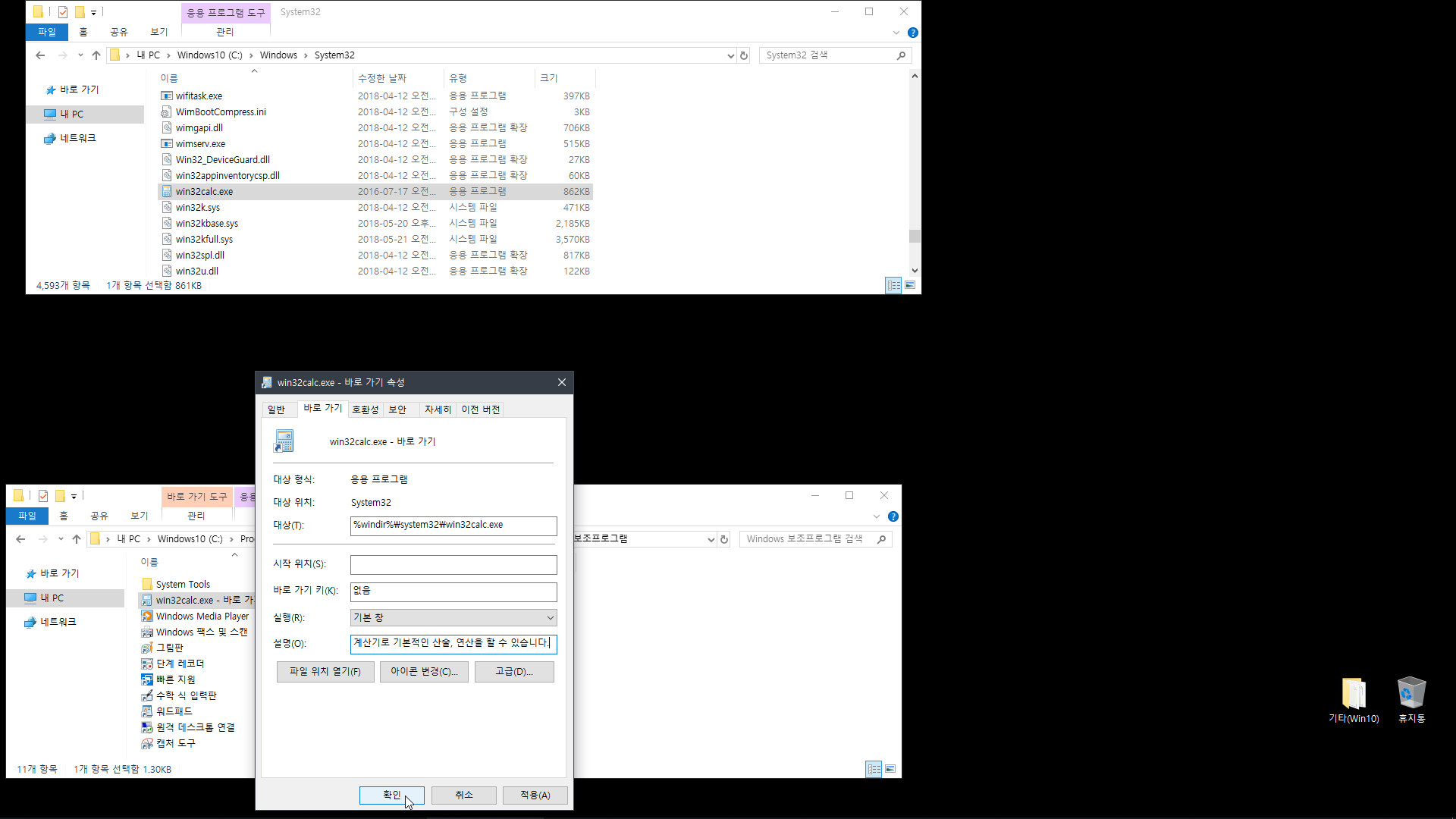Switch System32 window to large icons view
The width and height of the screenshot is (1456, 819).
coord(910,285)
